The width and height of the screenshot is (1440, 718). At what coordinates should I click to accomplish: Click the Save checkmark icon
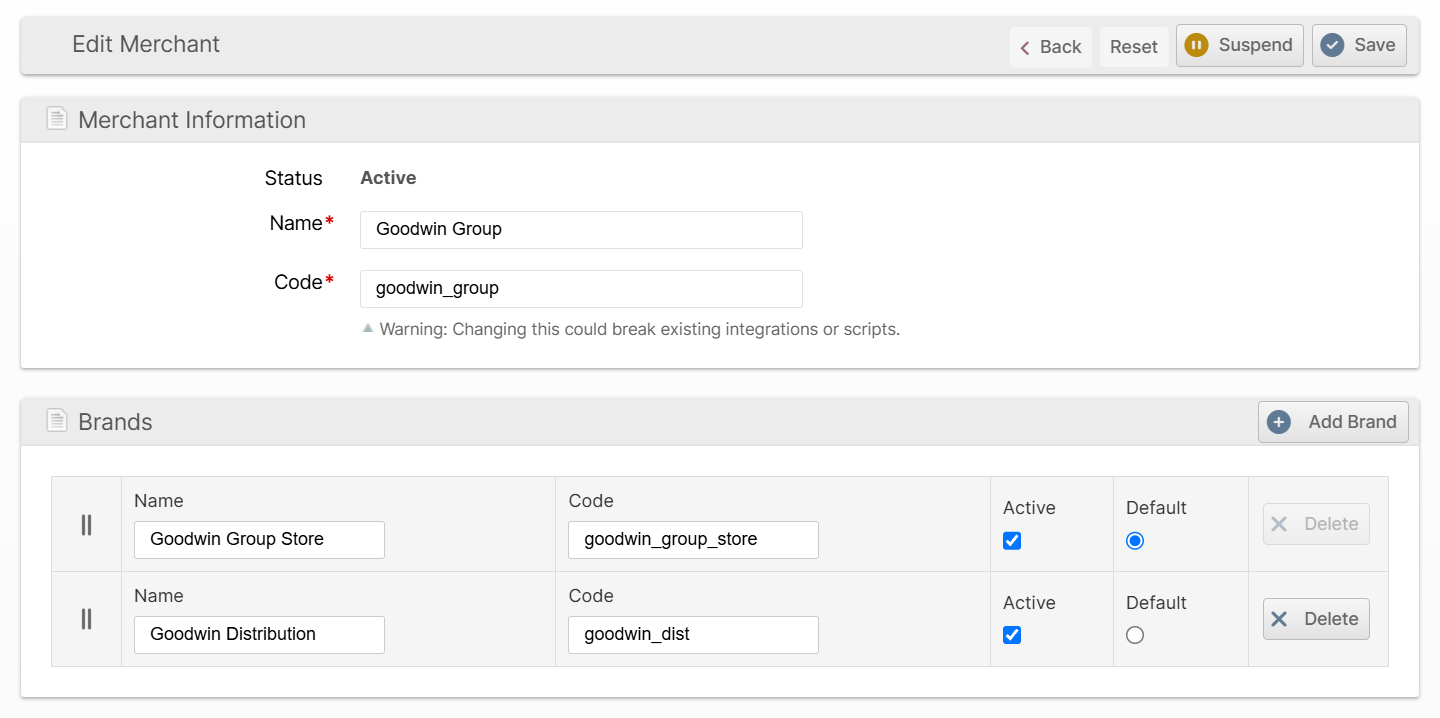coord(1332,45)
